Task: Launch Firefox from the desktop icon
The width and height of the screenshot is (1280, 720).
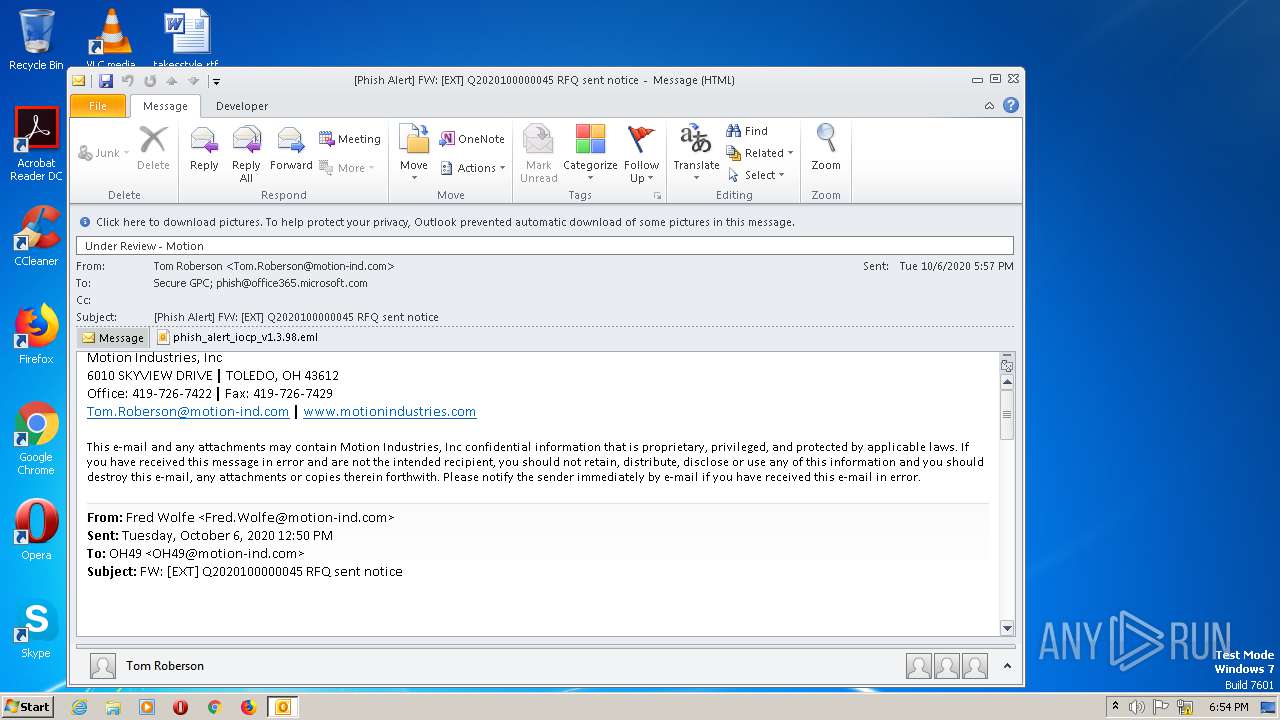Action: (36, 334)
